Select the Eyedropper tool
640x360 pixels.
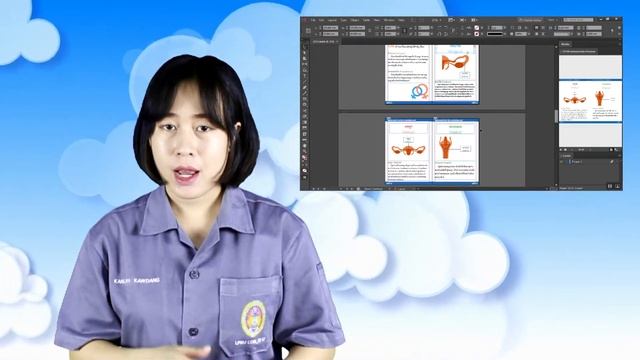coord(305,140)
